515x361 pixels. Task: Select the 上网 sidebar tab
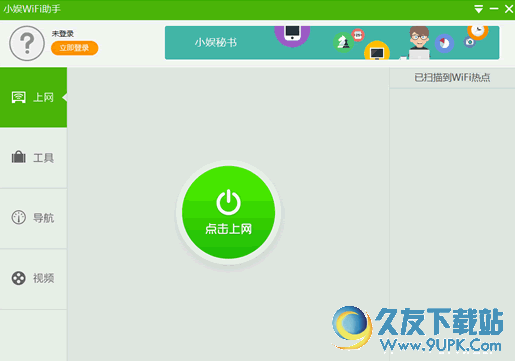click(33, 97)
